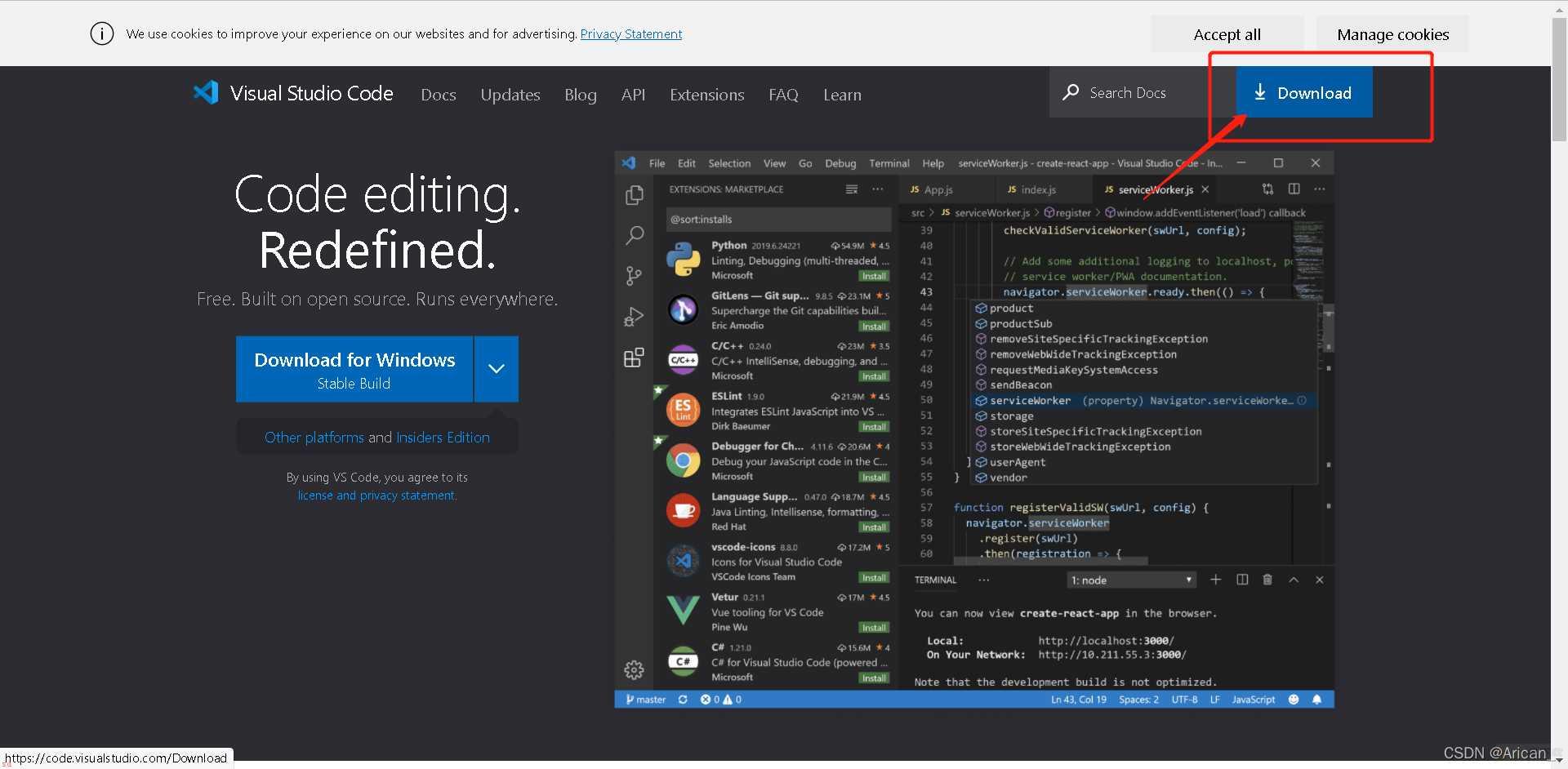Click the extensions filter list icon

852,189
